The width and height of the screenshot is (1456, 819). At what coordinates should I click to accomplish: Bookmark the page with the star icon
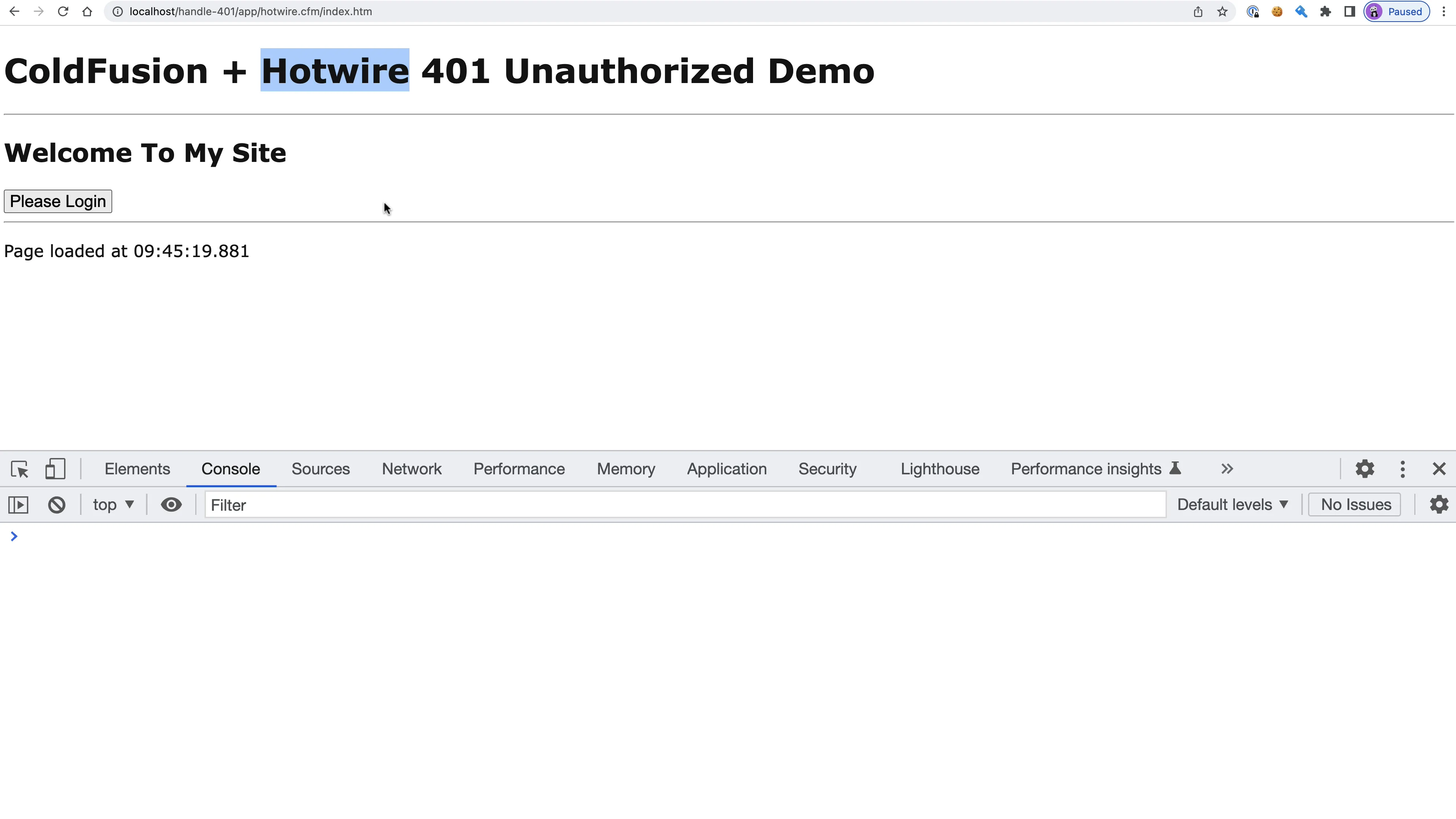(1222, 11)
